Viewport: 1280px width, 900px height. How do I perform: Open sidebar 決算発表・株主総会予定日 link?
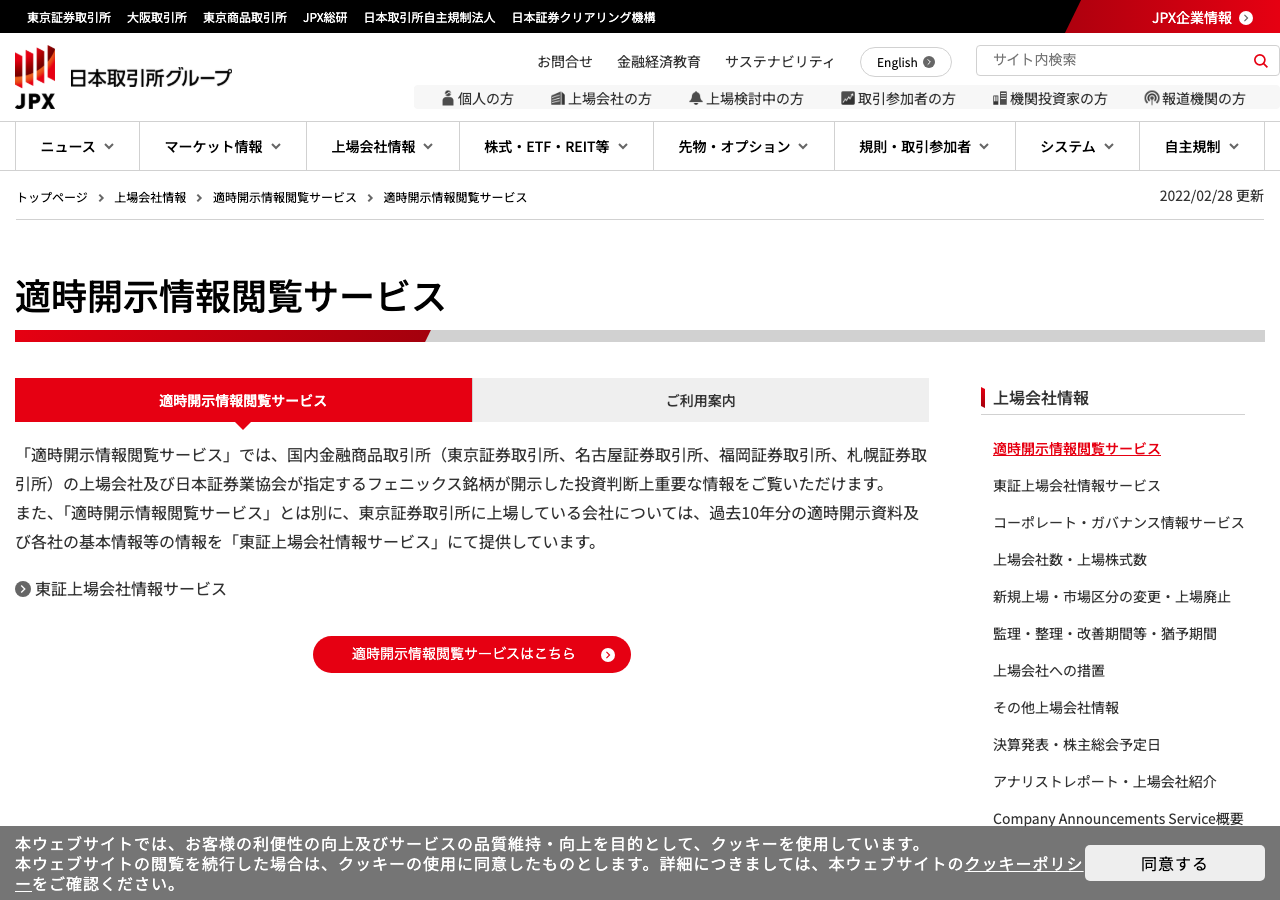pyautogui.click(x=1077, y=744)
